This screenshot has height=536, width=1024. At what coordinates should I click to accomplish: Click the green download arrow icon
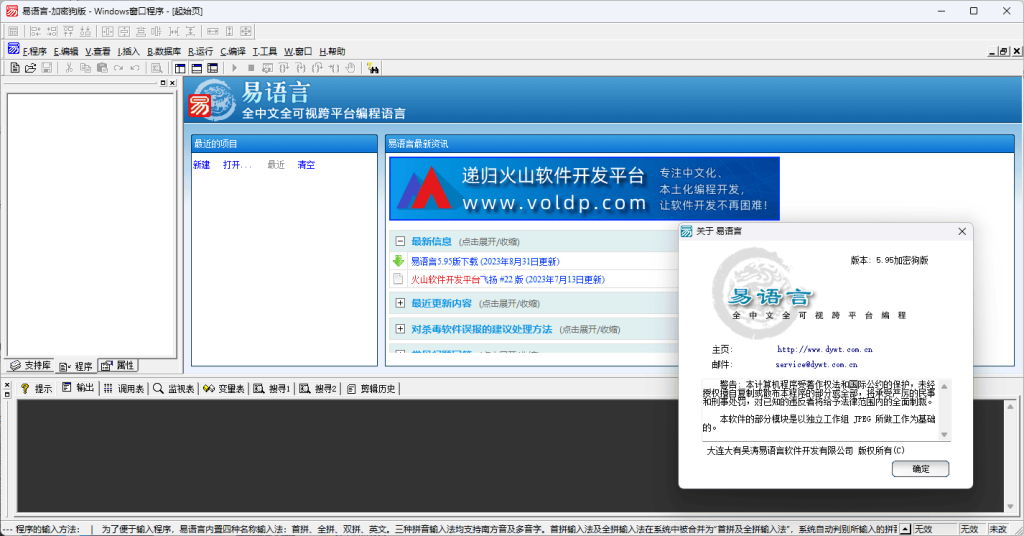click(398, 260)
